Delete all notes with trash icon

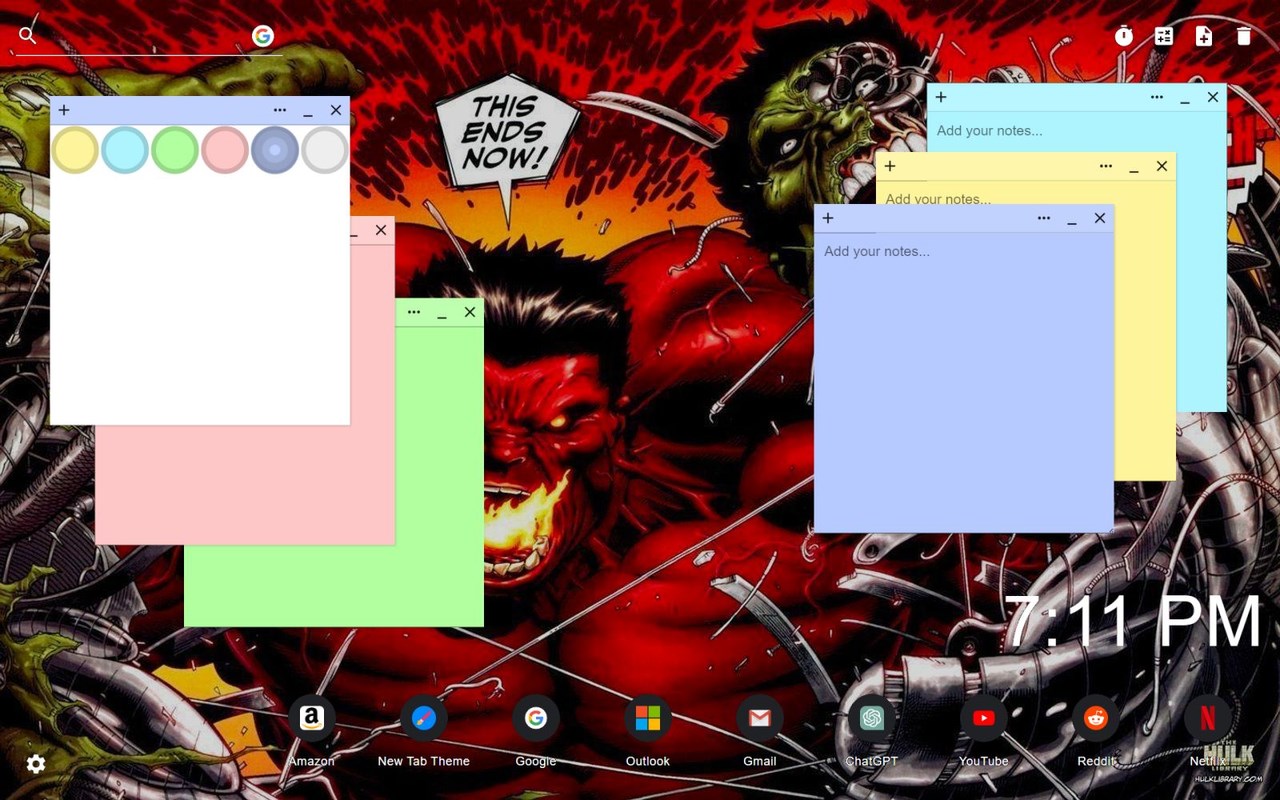[1244, 36]
